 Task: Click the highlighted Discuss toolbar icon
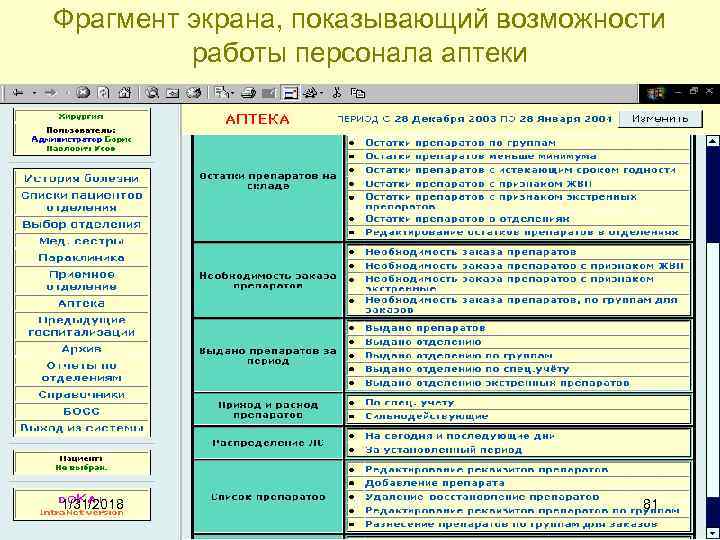pos(290,93)
